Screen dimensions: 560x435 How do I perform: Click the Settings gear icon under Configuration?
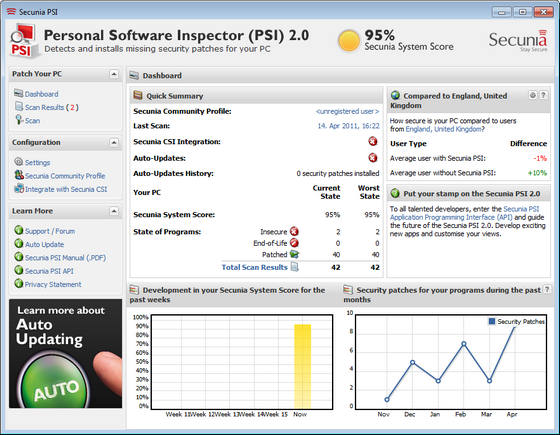tap(19, 162)
